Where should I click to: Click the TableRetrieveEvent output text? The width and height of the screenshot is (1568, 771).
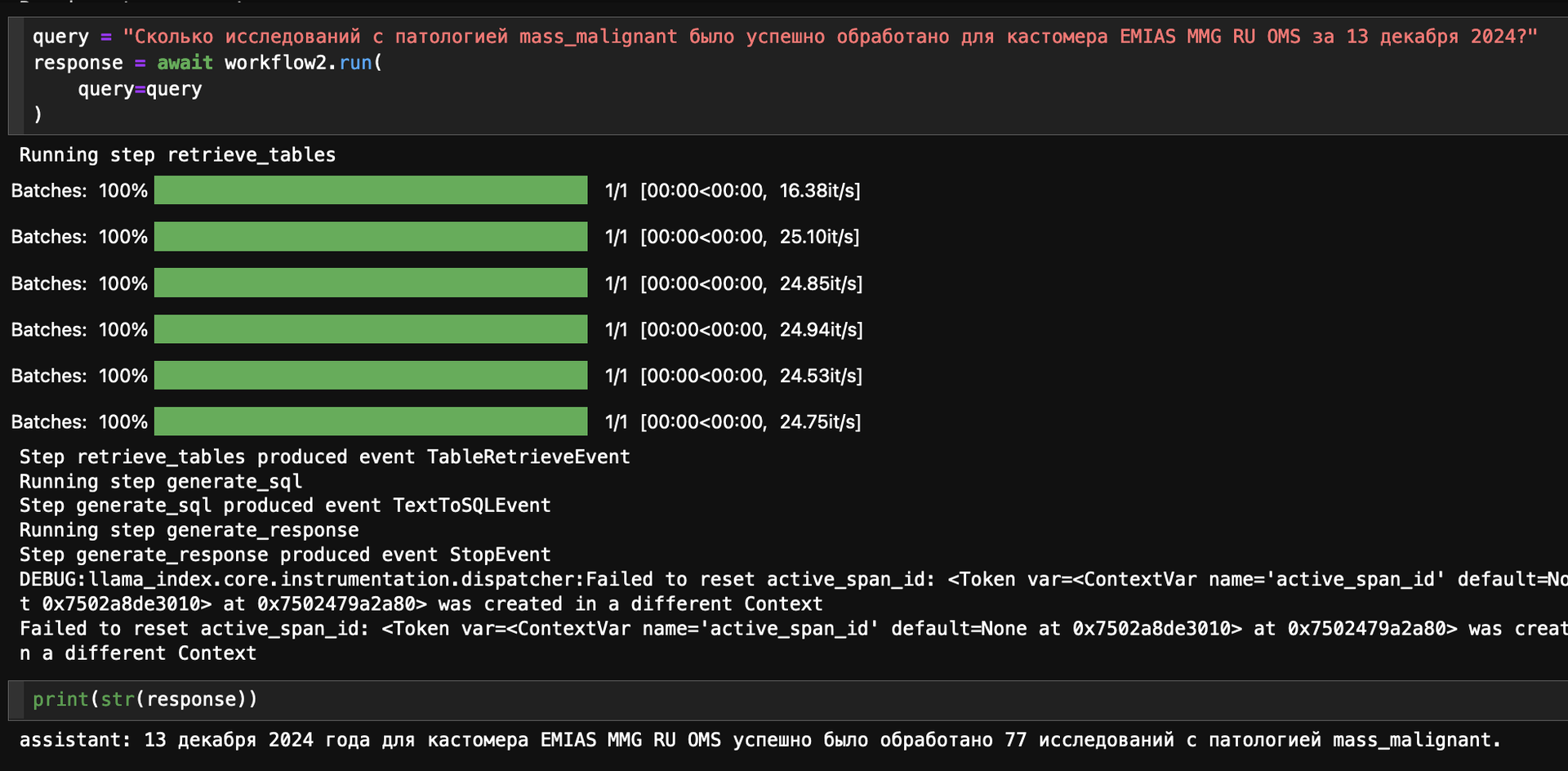[528, 457]
